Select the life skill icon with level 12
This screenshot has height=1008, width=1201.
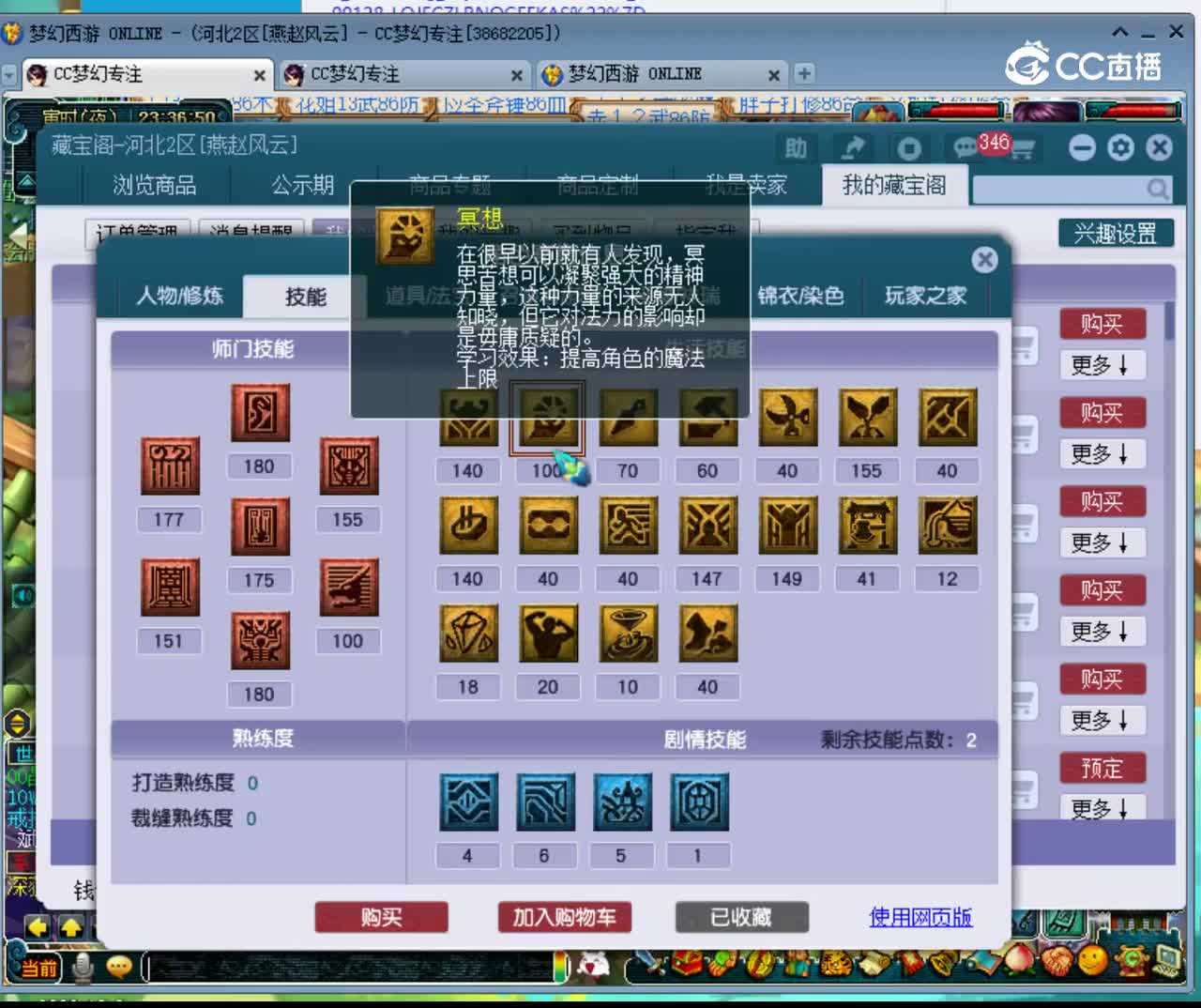click(x=947, y=526)
